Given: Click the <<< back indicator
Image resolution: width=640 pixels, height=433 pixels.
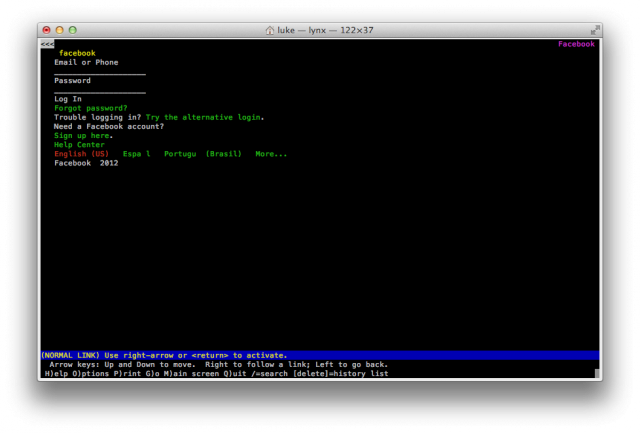Looking at the screenshot, I should (47, 45).
